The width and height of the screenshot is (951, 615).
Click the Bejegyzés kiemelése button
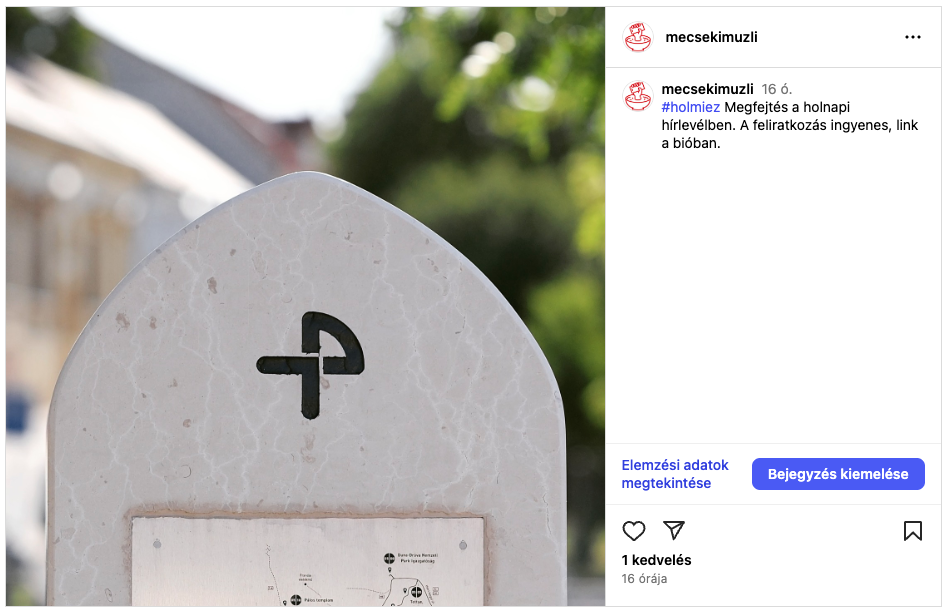click(838, 474)
